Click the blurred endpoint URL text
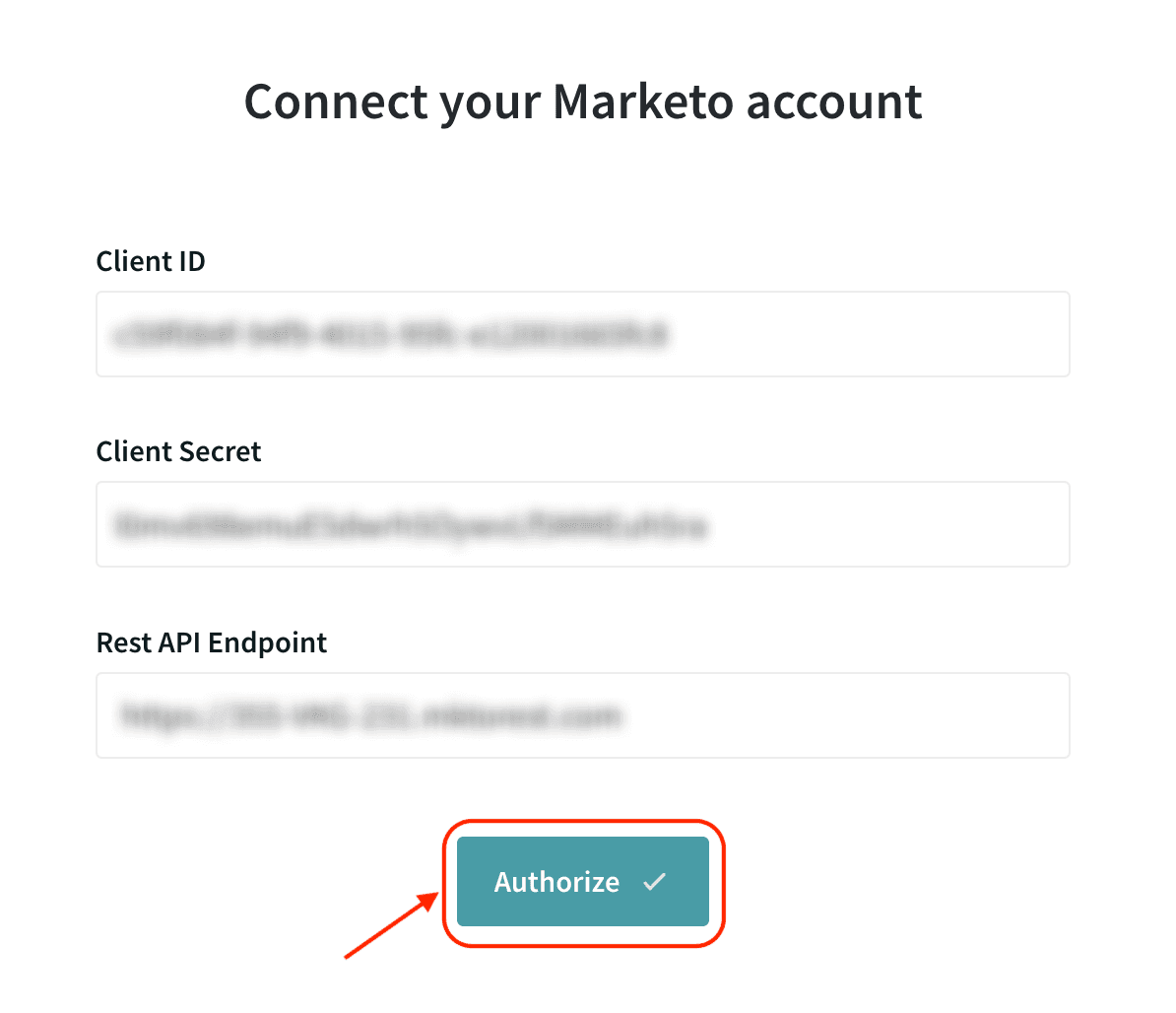Screen dimensions: 1176x1013 369,715
